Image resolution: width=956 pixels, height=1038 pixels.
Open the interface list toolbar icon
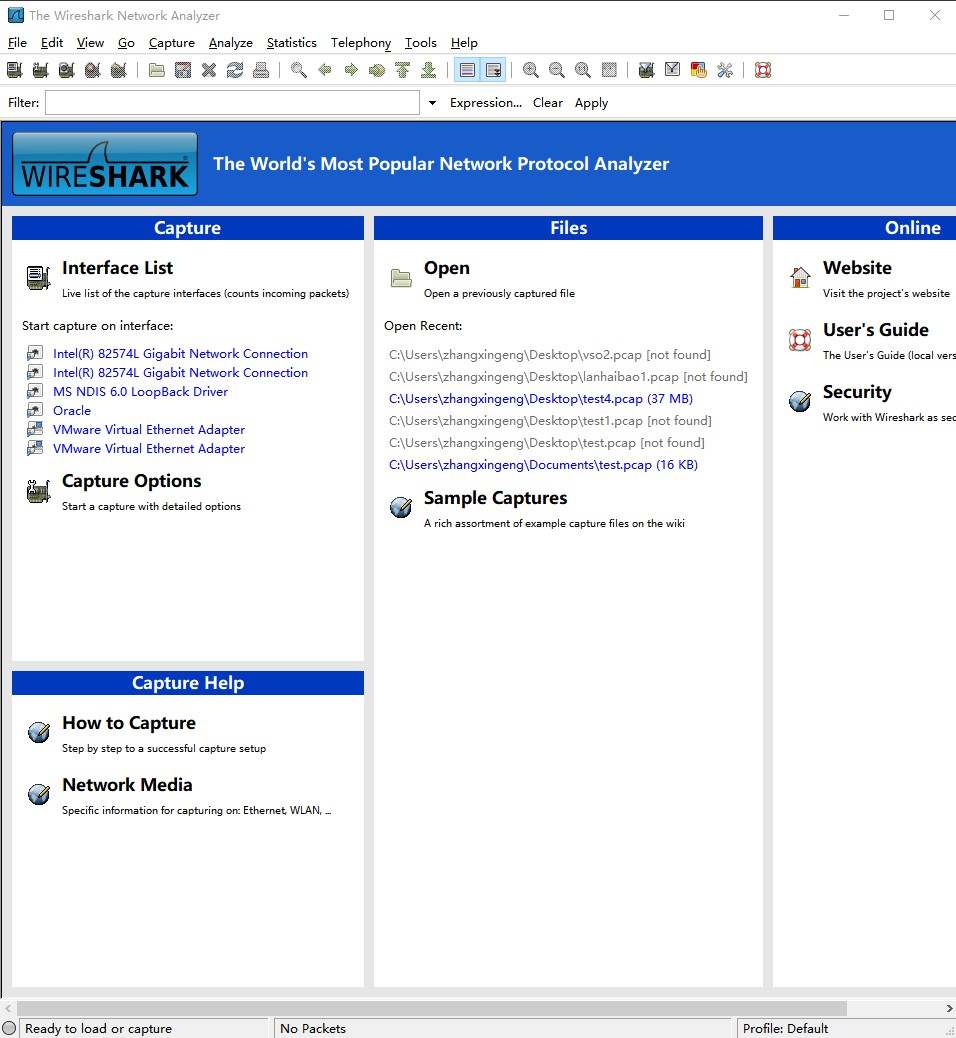[x=15, y=70]
